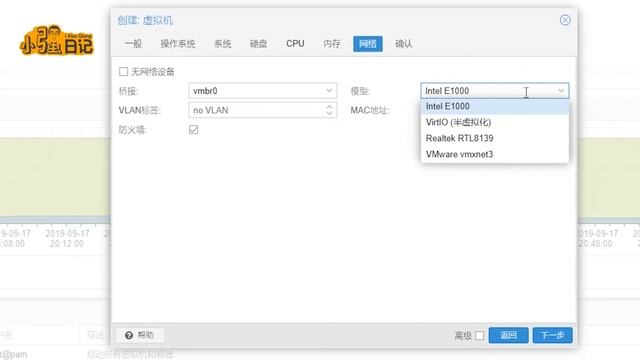Open the 确认 tab
This screenshot has height=360, width=640.
(404, 44)
